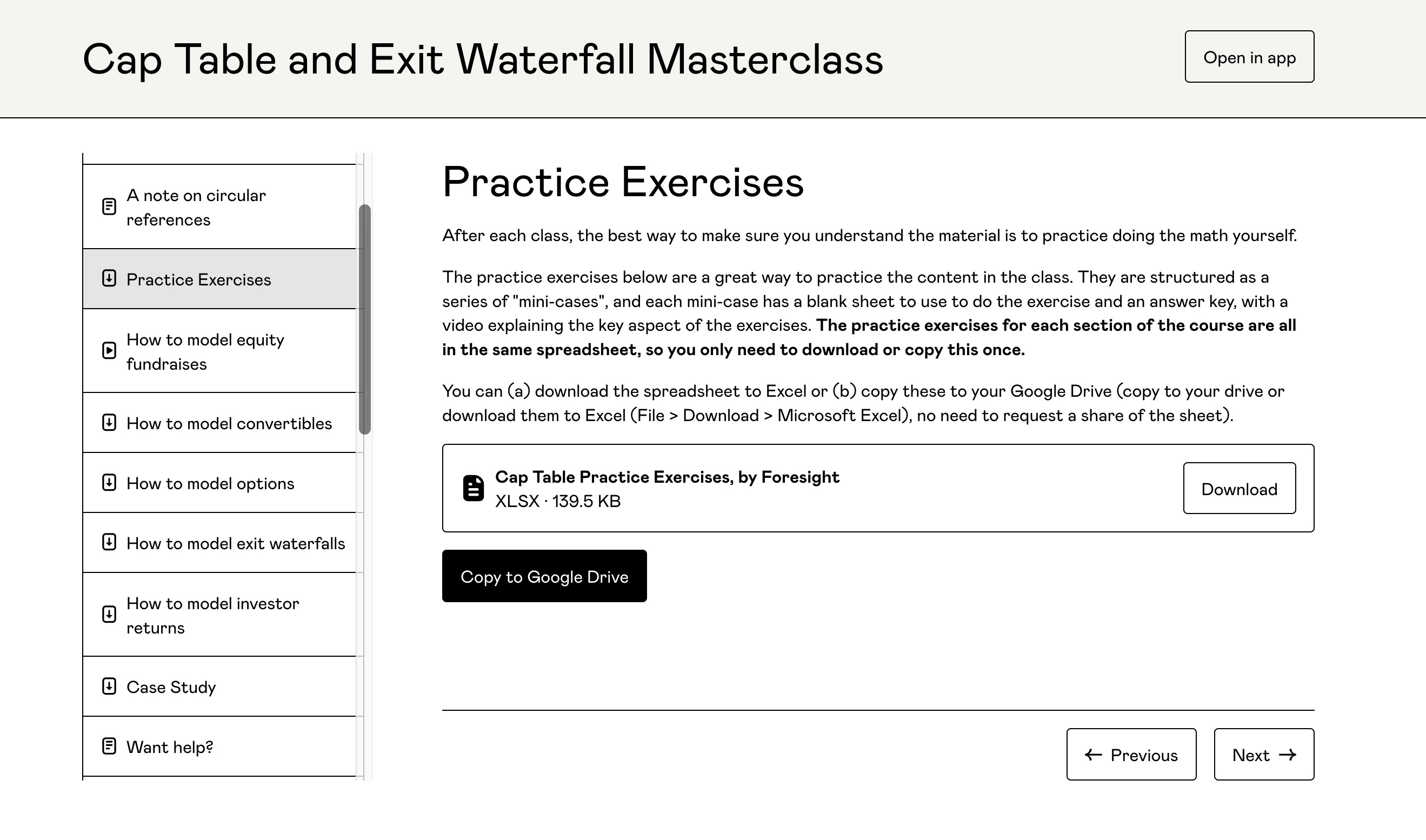Navigate to How to model convertibles section

point(229,423)
